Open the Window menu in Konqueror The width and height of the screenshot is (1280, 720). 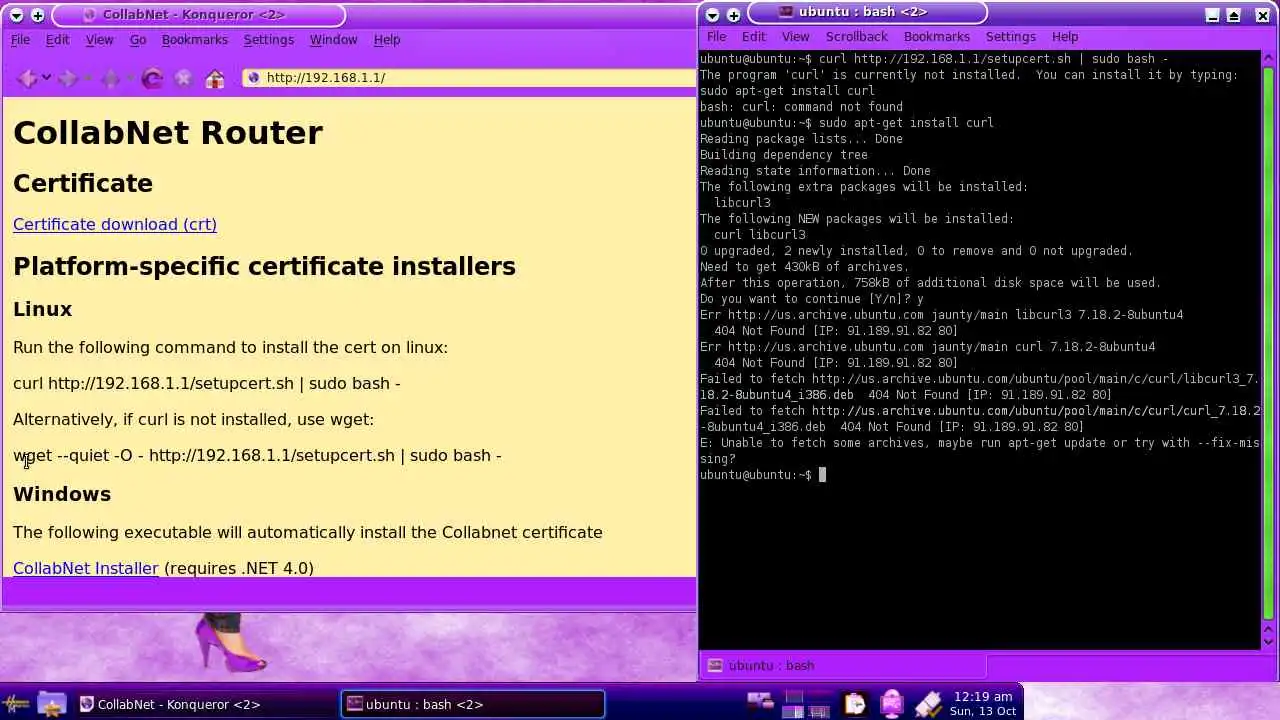333,40
